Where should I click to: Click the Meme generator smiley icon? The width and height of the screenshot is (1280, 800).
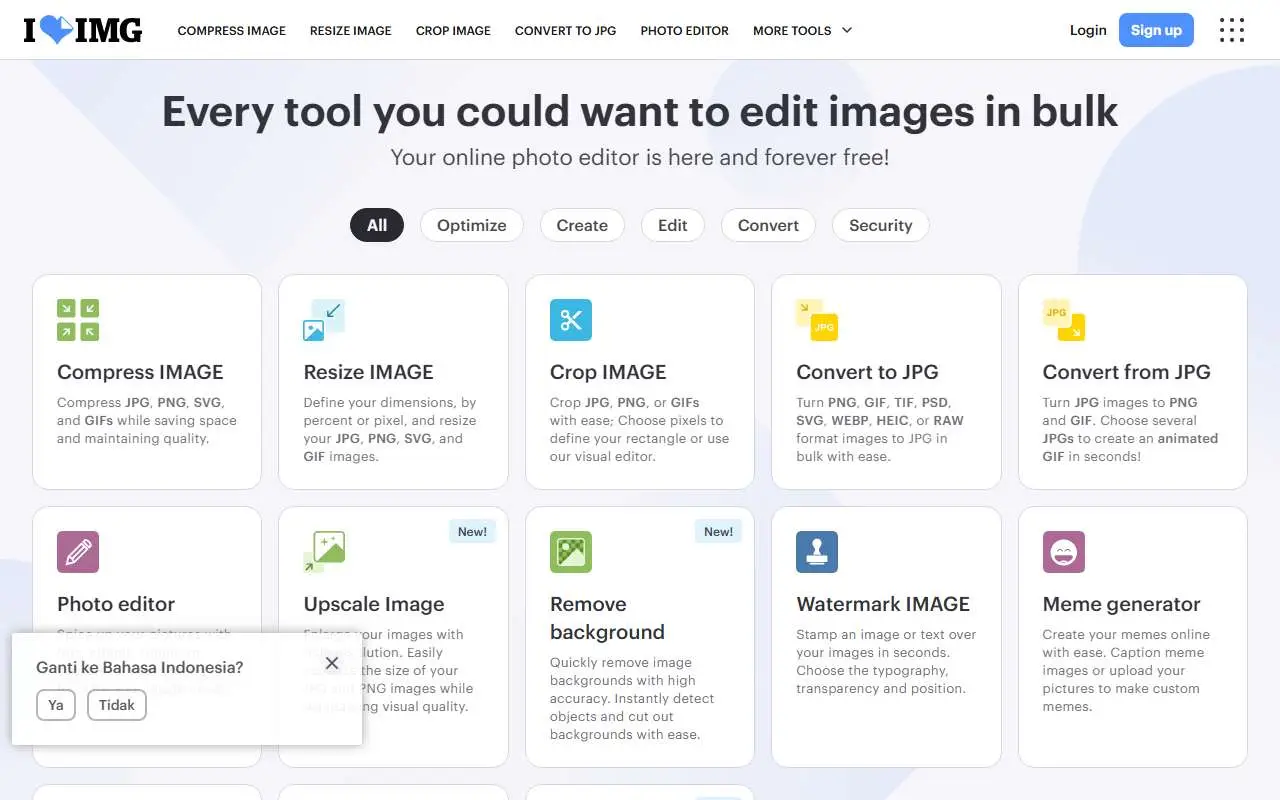1064,552
